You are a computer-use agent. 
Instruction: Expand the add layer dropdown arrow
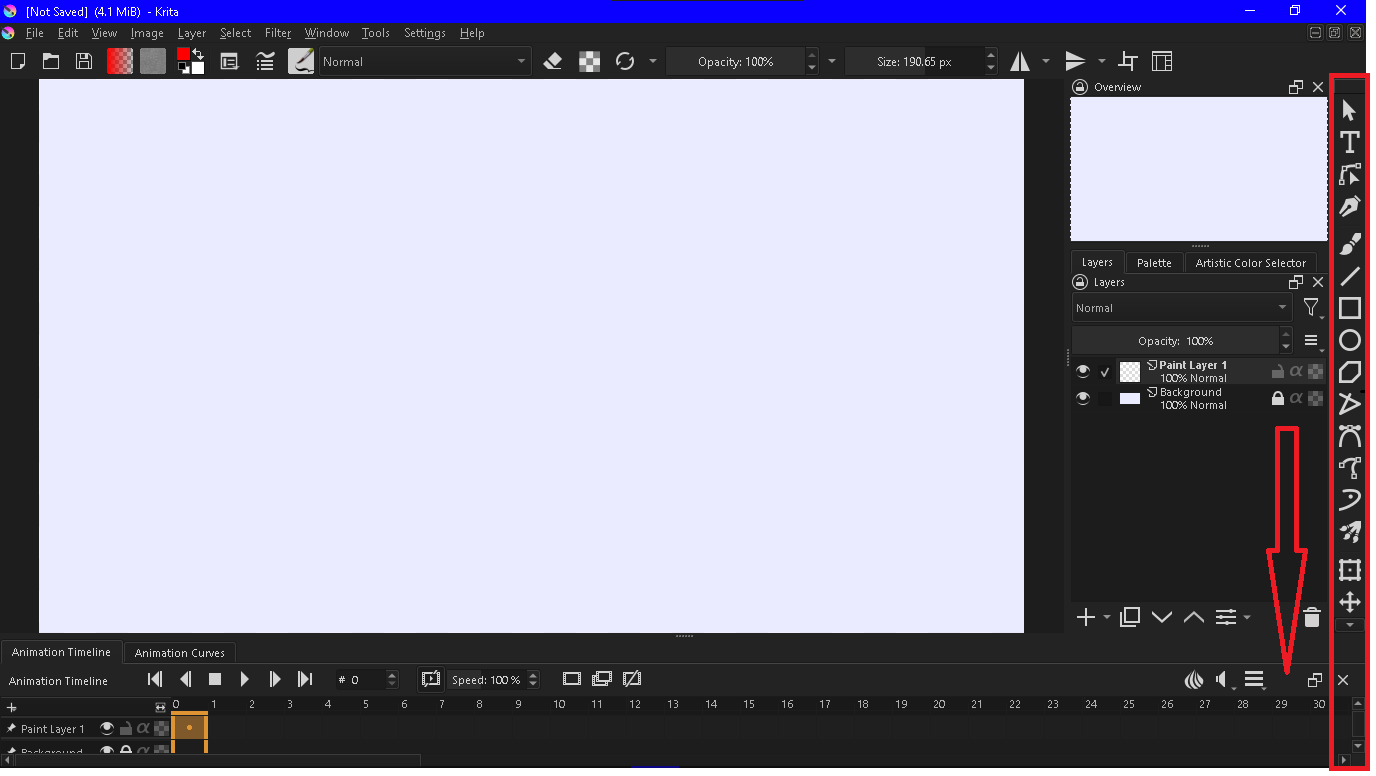click(x=1107, y=618)
